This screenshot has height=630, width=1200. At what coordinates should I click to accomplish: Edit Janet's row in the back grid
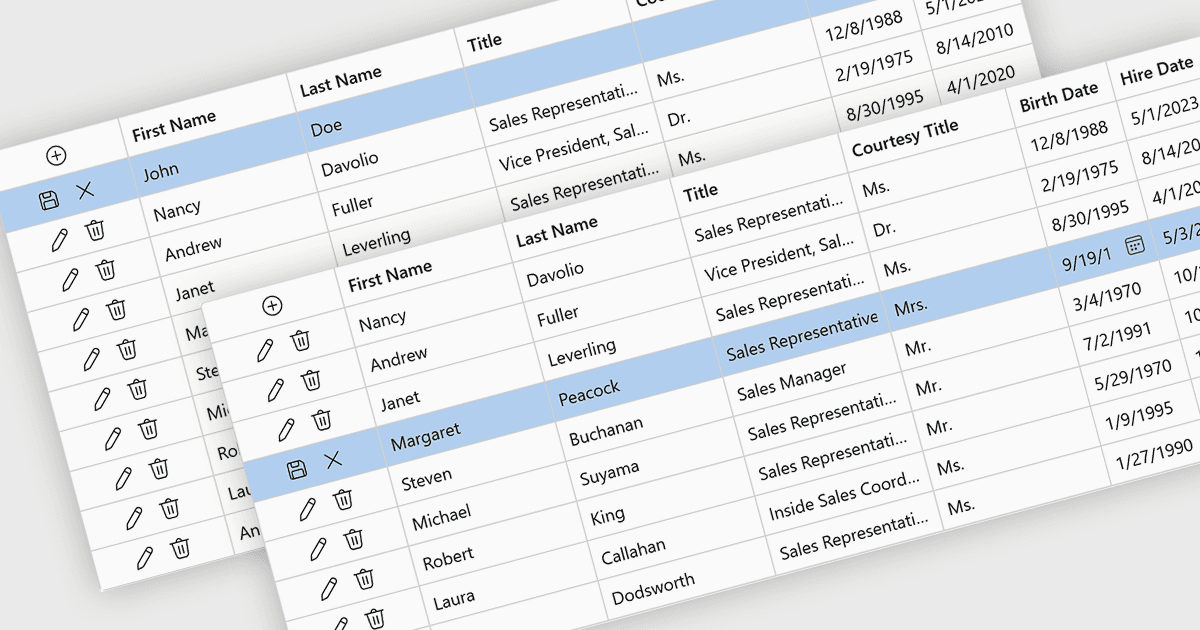click(x=80, y=320)
